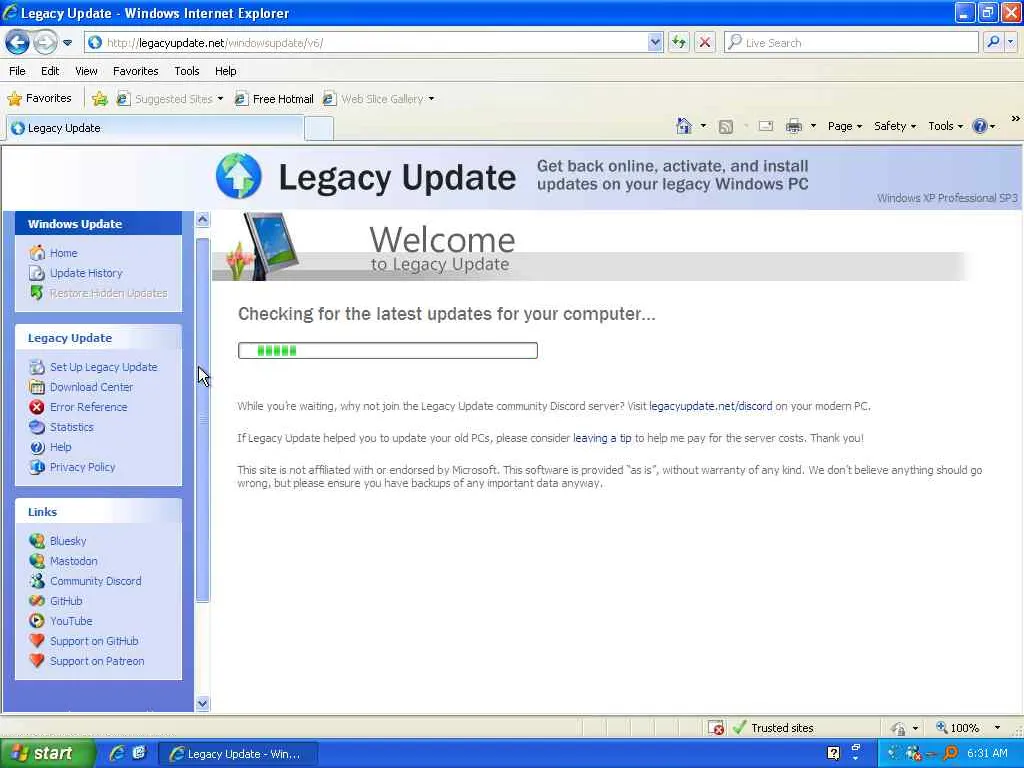Click the YouTube play icon

[37, 621]
